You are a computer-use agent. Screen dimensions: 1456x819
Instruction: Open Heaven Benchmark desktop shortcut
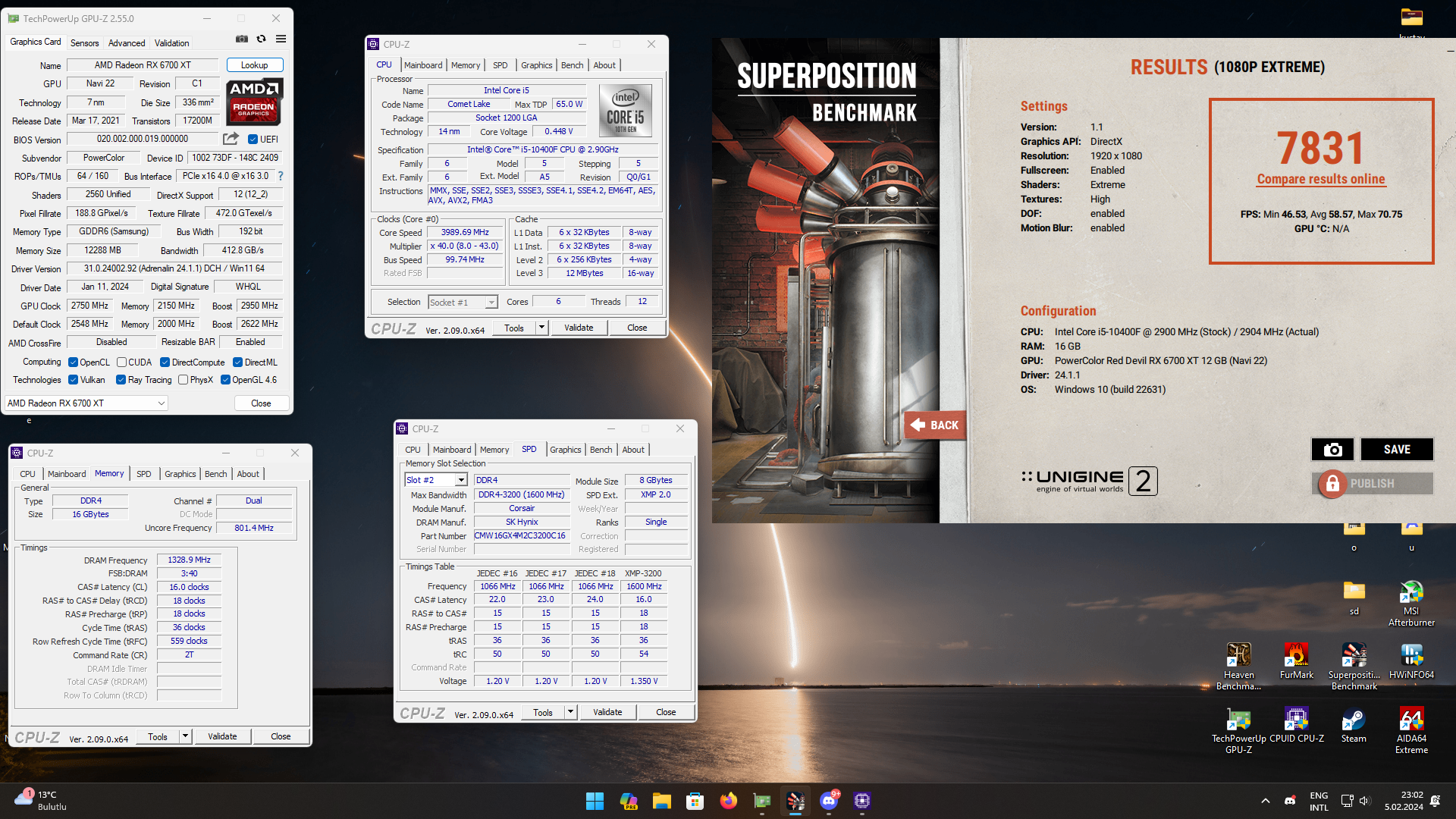1238,667
